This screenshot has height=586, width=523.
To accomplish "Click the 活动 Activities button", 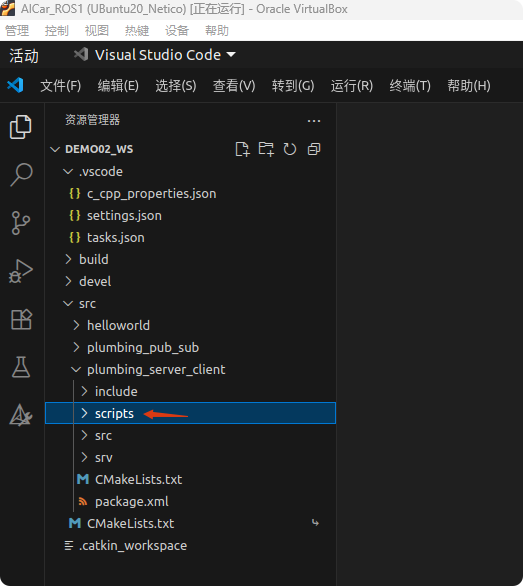I will 24,56.
